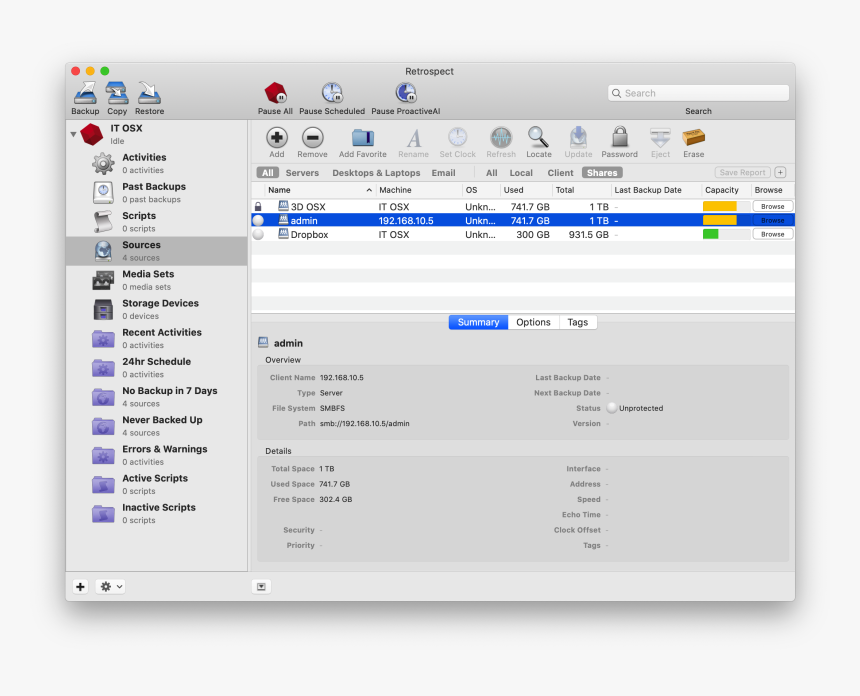Click the lock icon on 3D OSX

[x=258, y=207]
